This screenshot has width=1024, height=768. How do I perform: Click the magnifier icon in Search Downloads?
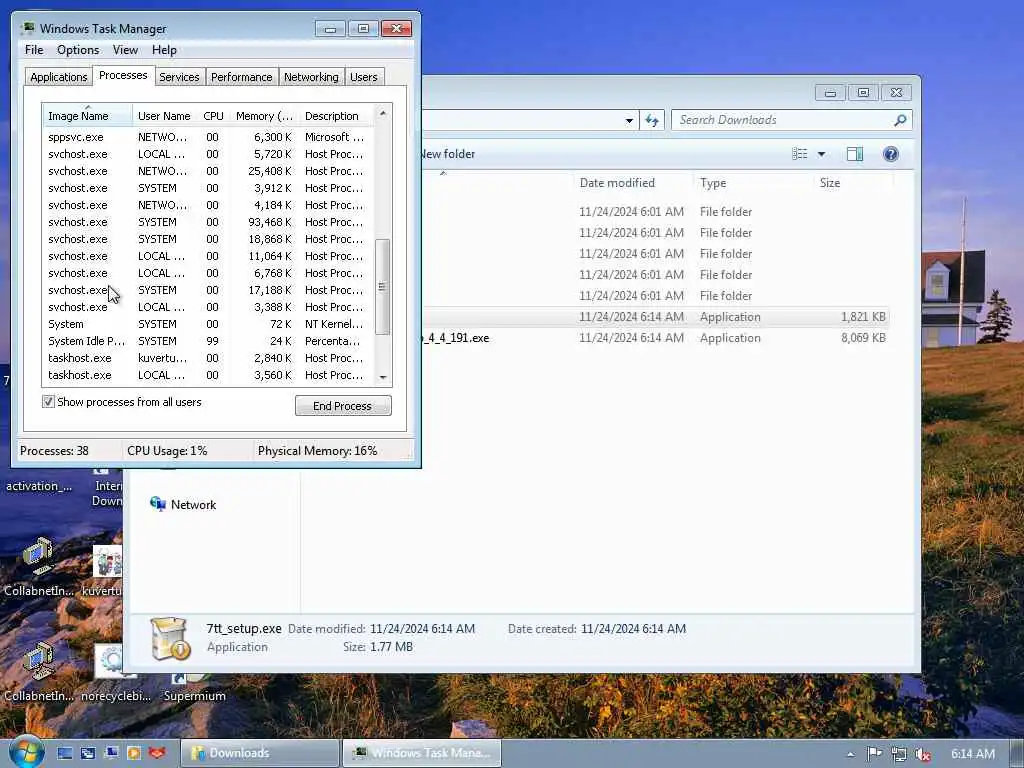[x=900, y=120]
